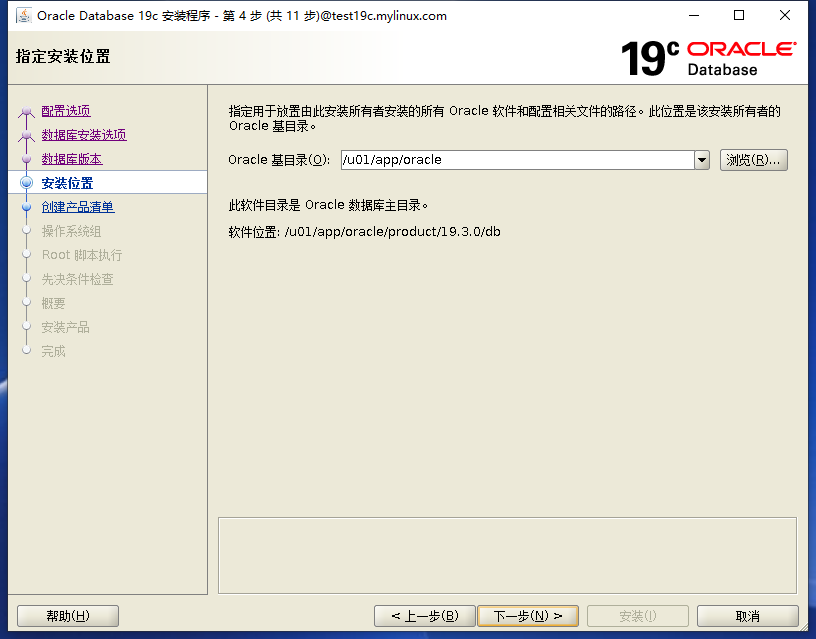This screenshot has width=816, height=639.
Task: Click the 取消 button to cancel setup
Action: tap(747, 615)
